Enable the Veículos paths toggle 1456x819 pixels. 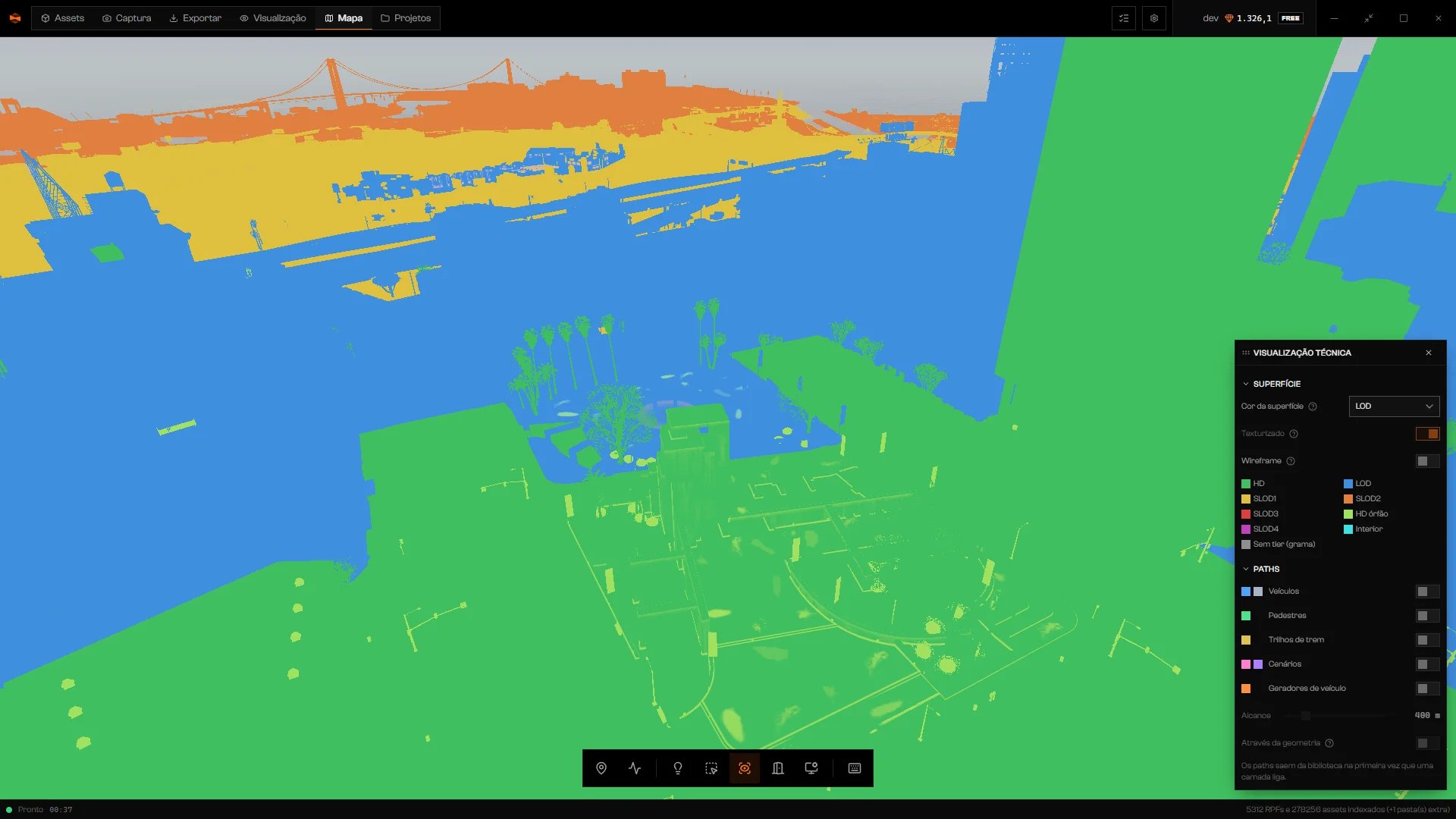coord(1427,591)
